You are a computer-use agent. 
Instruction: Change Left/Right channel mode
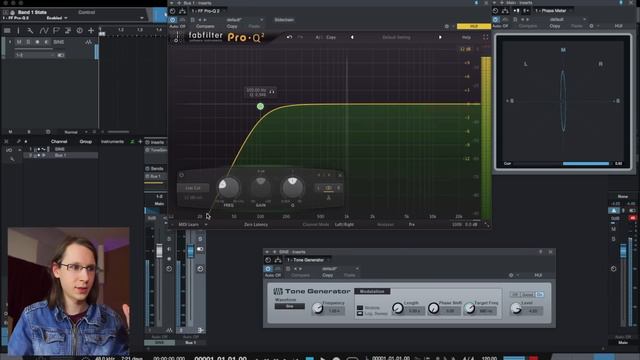click(x=344, y=224)
